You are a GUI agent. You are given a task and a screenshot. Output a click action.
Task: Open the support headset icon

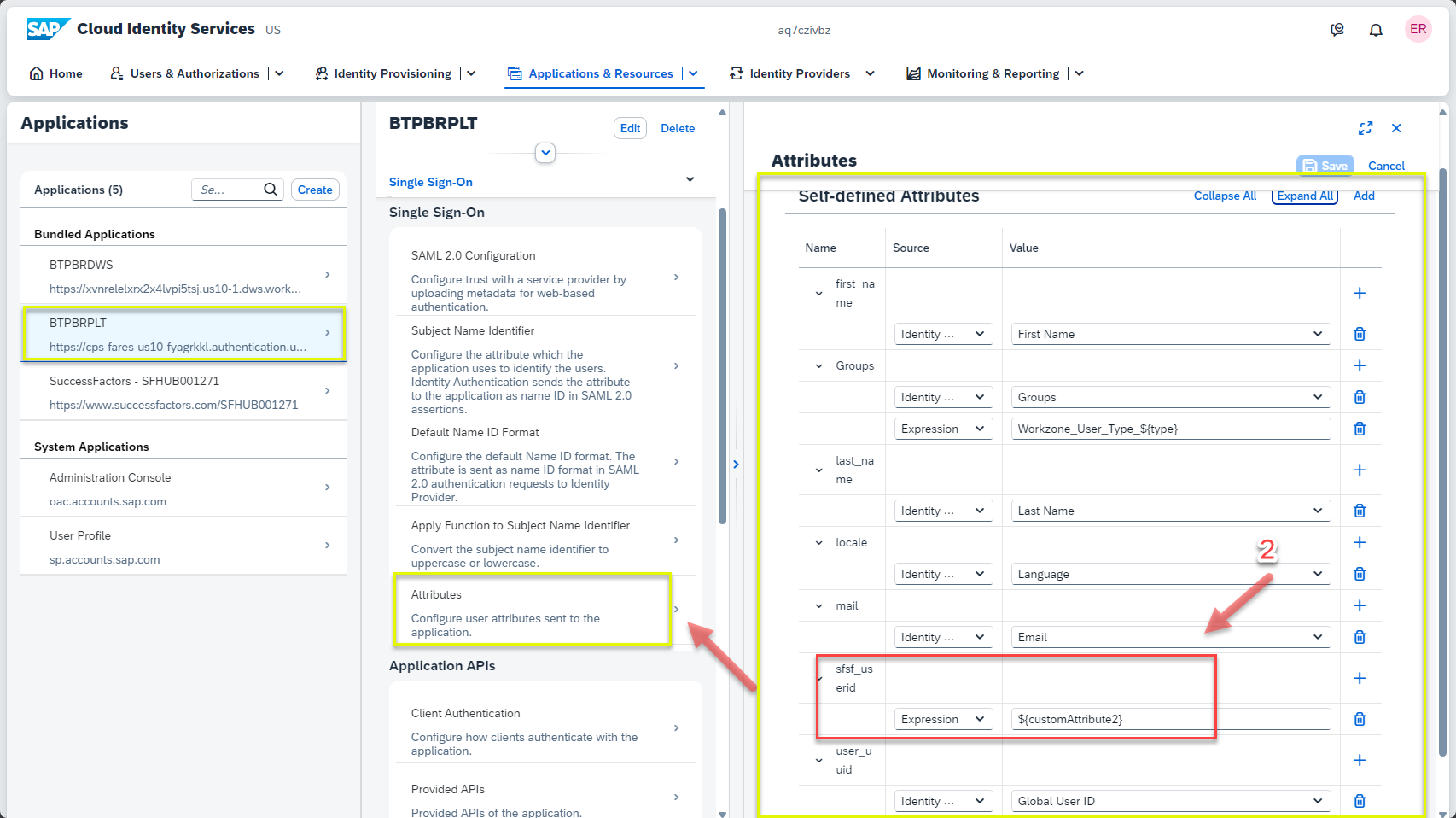tap(1337, 30)
